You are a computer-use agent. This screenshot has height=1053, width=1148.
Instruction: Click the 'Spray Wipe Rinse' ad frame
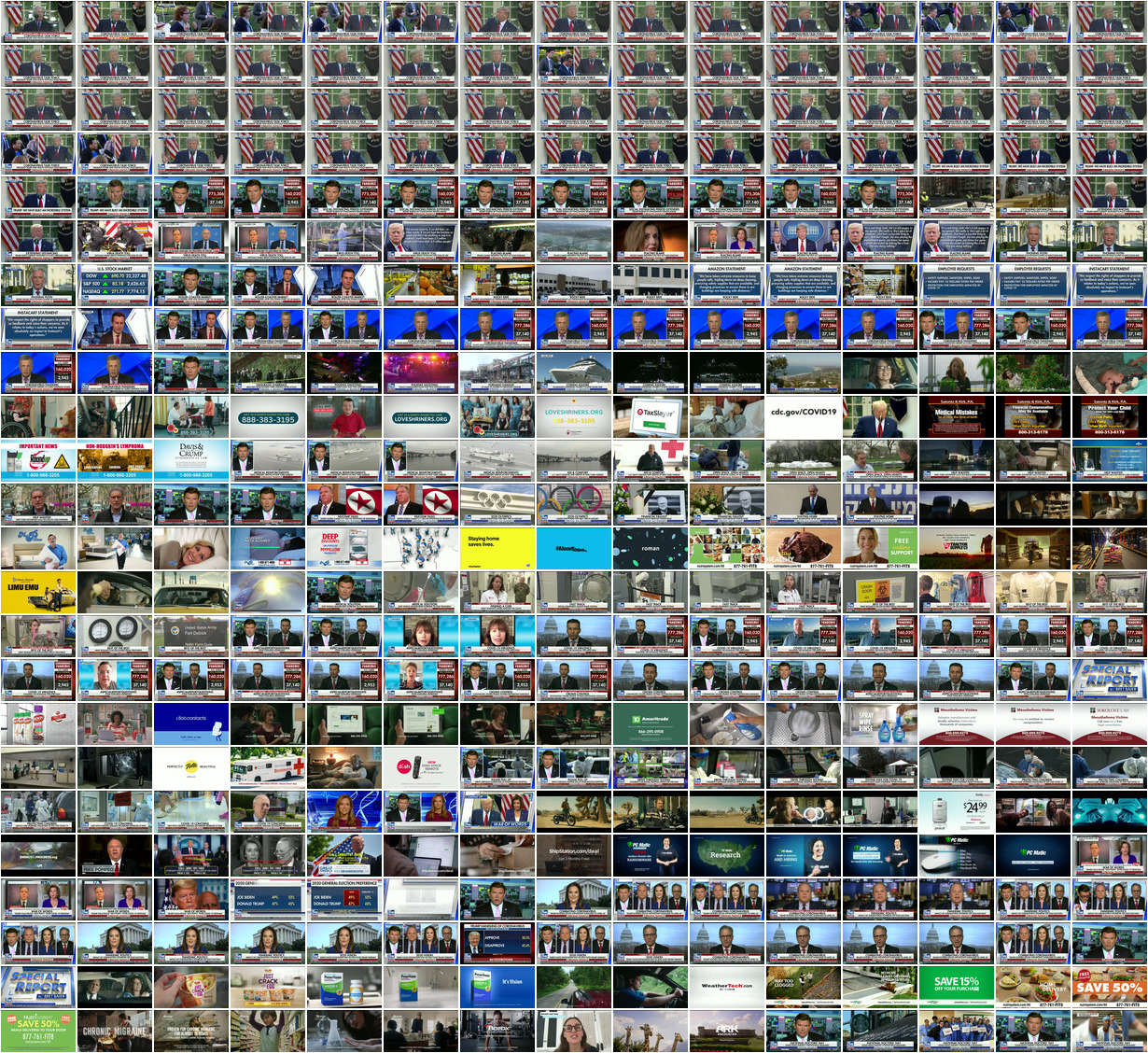879,723
